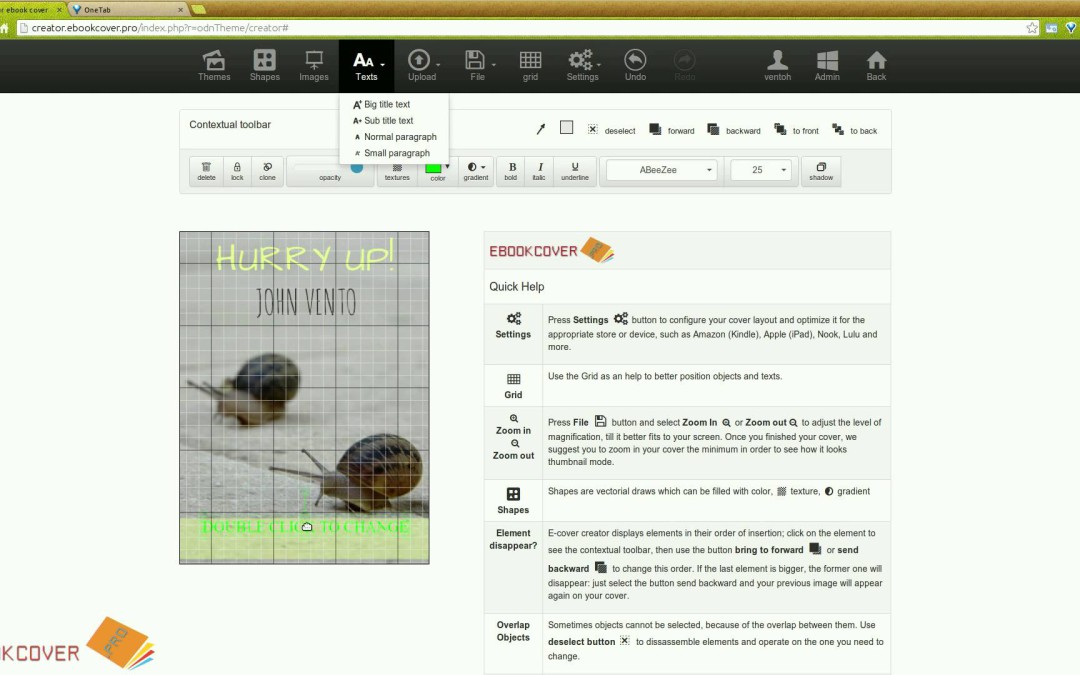Lock the selected element
This screenshot has height=675, width=1080.
(237, 171)
